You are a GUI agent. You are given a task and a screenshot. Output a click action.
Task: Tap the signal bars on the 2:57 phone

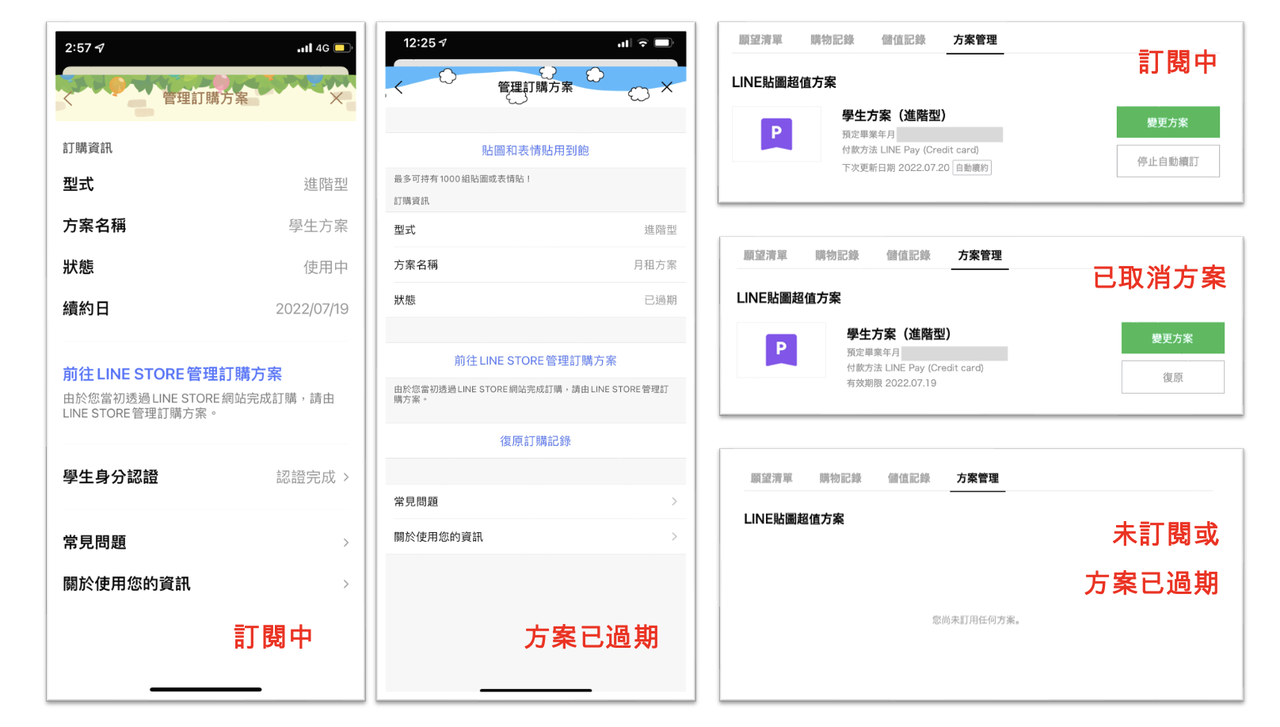point(304,48)
